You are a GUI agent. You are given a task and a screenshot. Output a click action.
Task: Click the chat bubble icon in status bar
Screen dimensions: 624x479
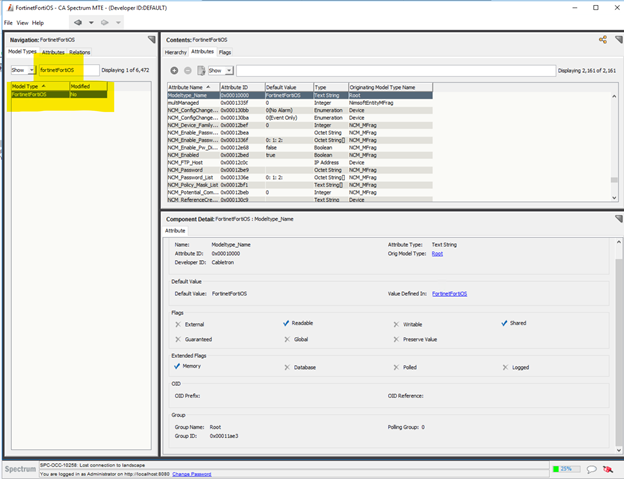tap(592, 468)
